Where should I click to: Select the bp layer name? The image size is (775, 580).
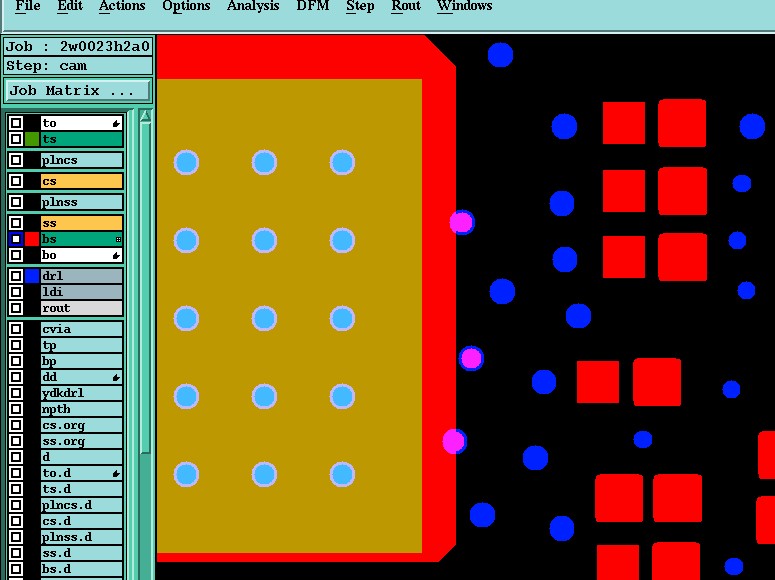[82, 361]
